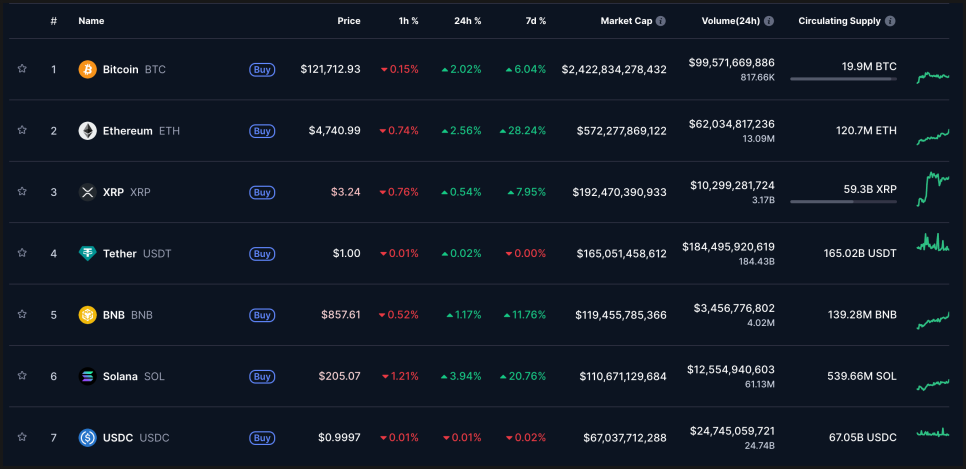Click BNB price $857.61
Image resolution: width=966 pixels, height=469 pixels.
point(341,315)
